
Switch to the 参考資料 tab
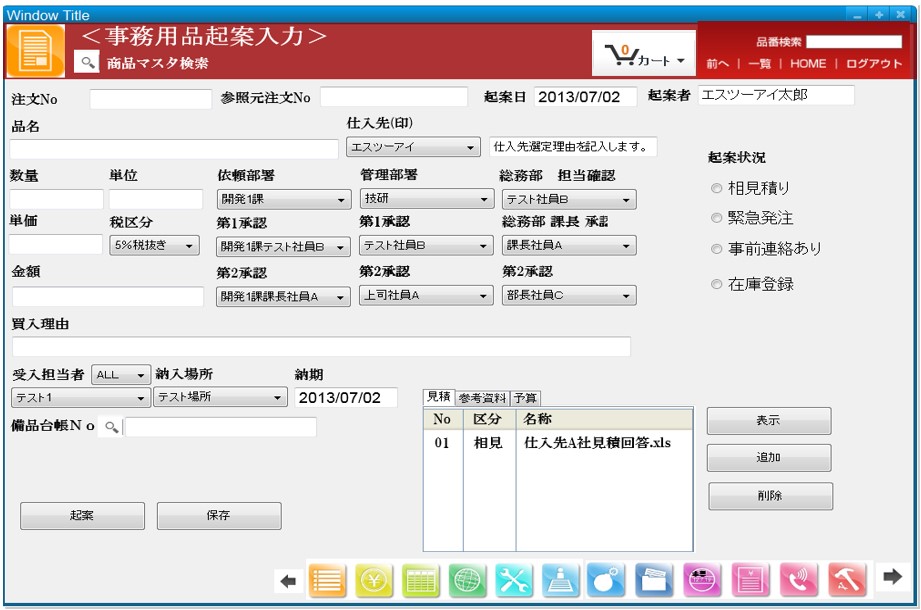click(482, 398)
